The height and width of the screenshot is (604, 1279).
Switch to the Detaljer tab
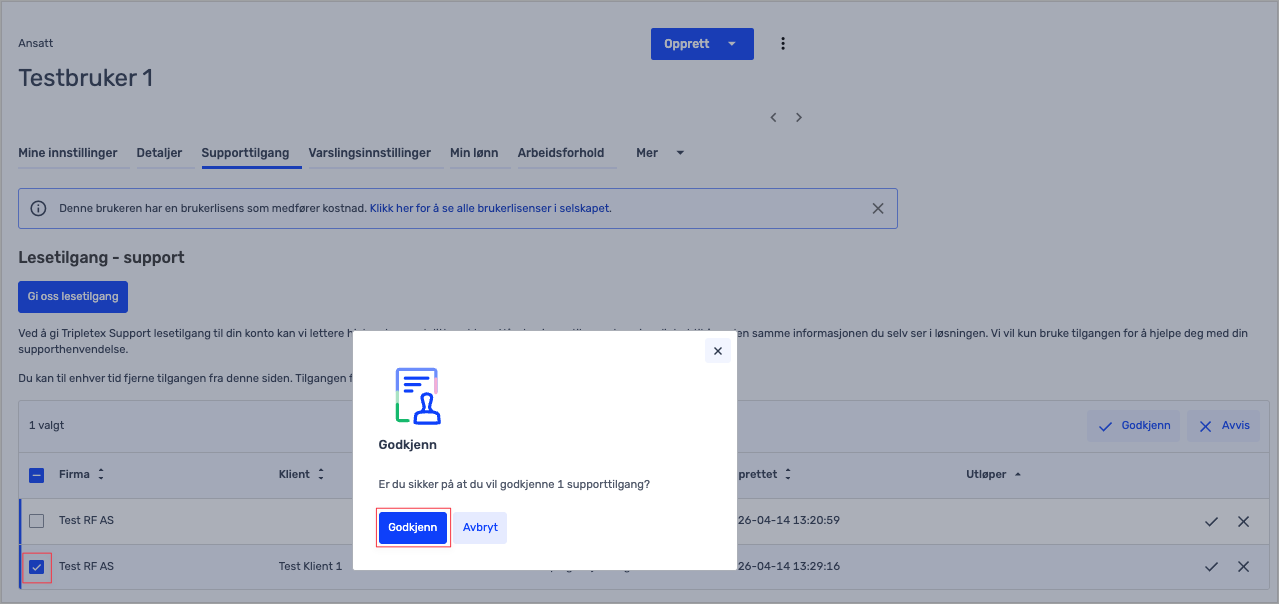point(159,153)
